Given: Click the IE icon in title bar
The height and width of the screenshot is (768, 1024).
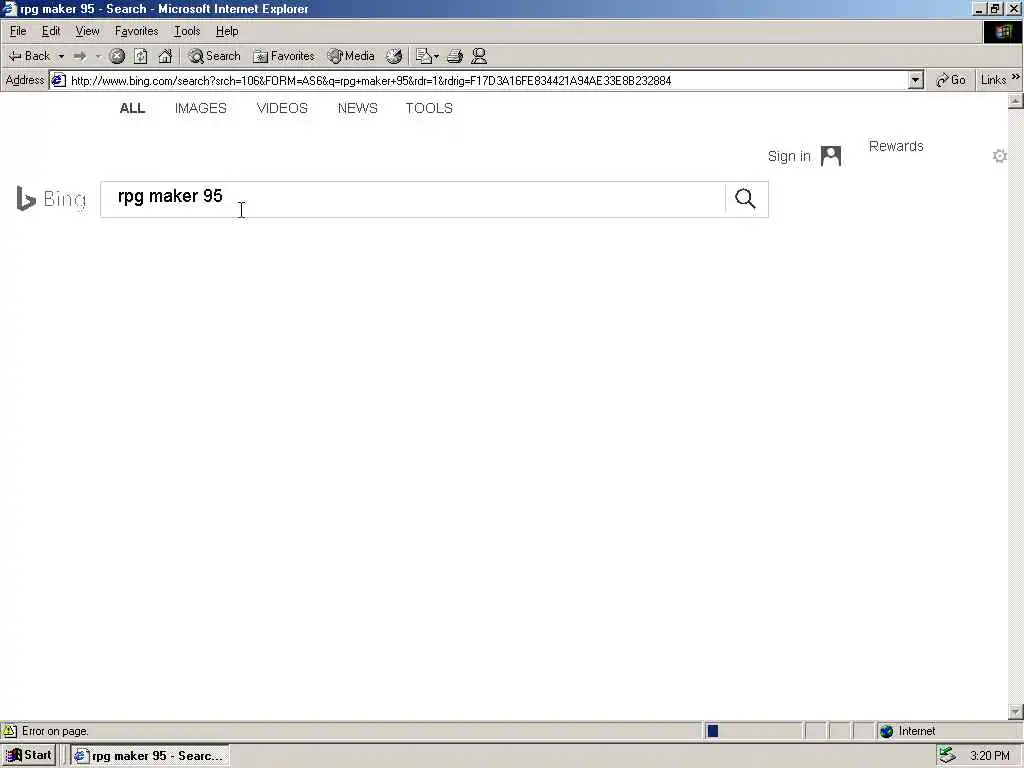Looking at the screenshot, I should coord(10,8).
